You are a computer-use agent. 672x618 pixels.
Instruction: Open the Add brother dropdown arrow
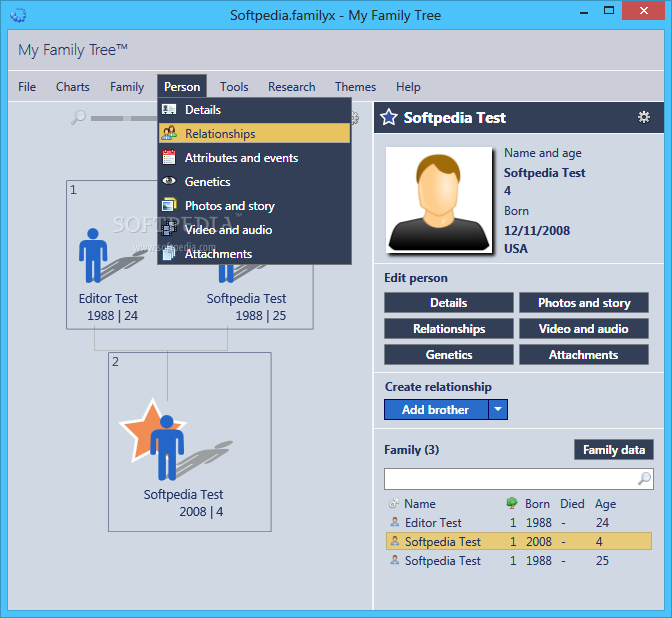pyautogui.click(x=498, y=409)
